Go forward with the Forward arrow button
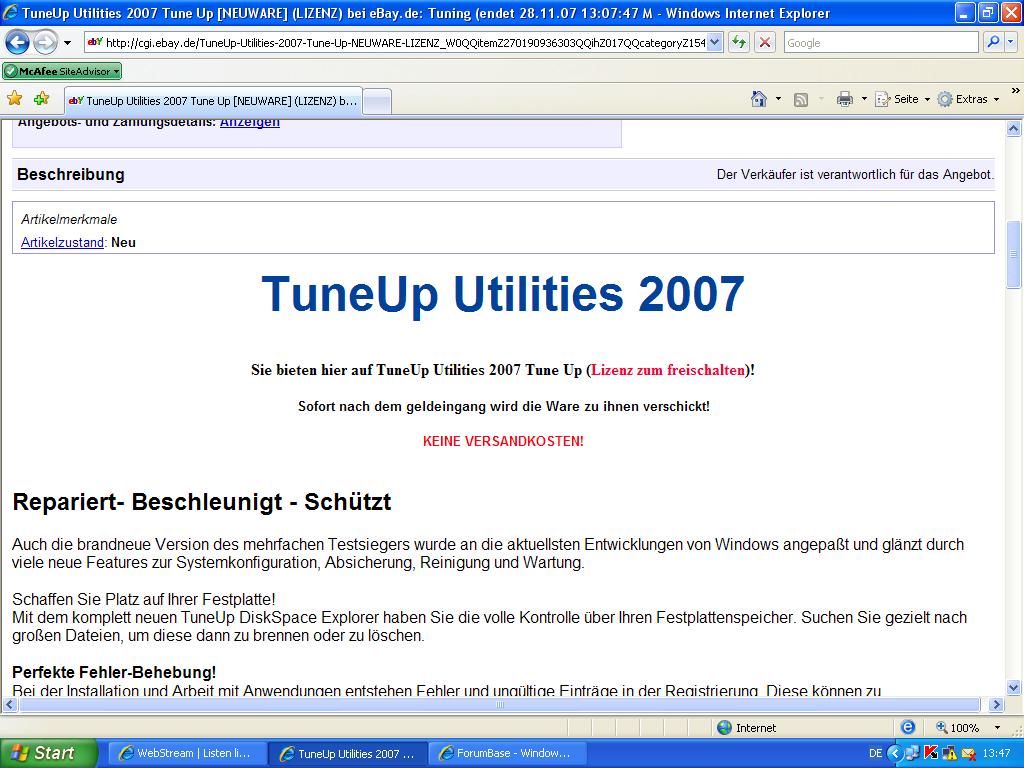 click(45, 43)
